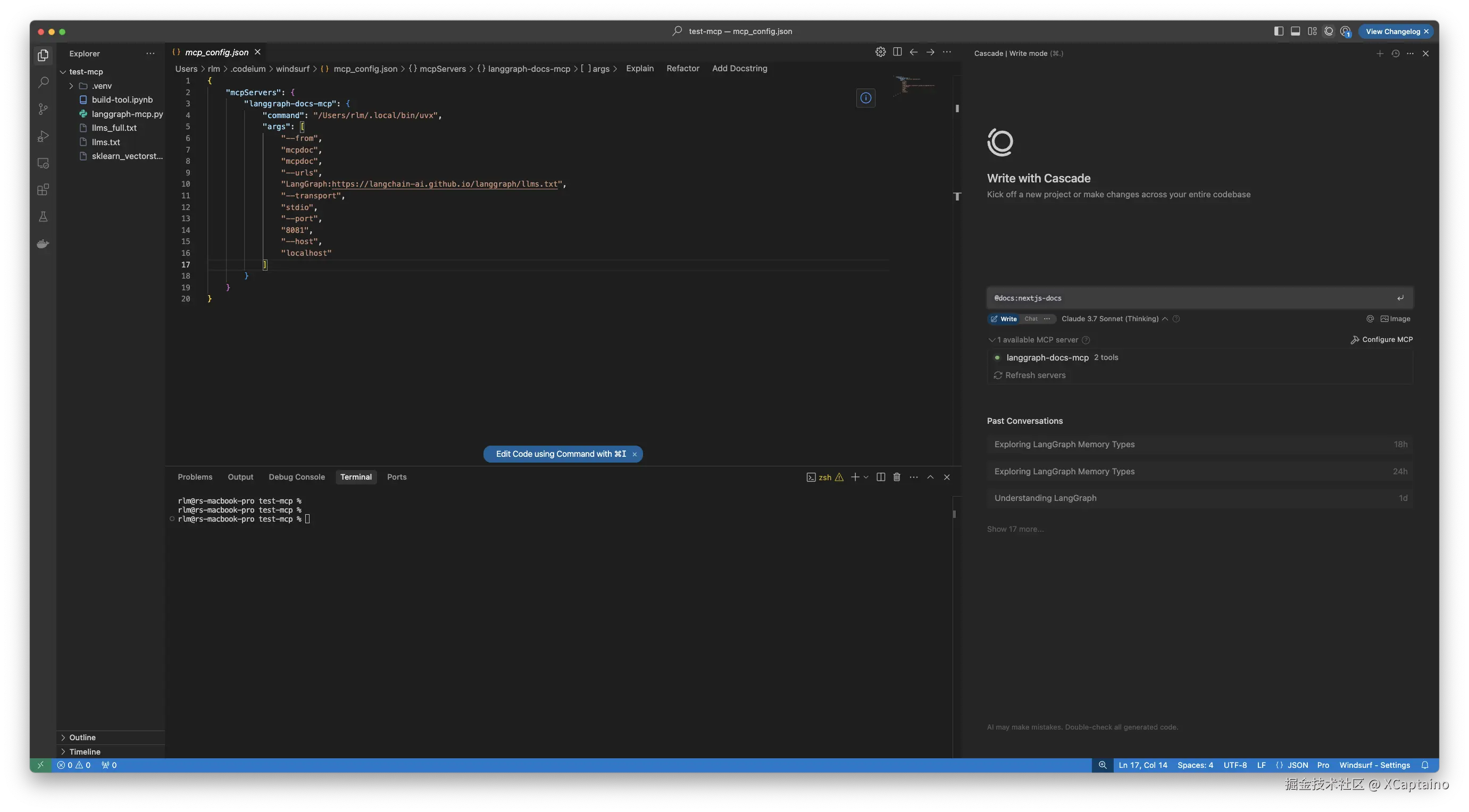Viewport: 1469px width, 812px height.
Task: Open the Testing flask view
Action: coord(43,216)
